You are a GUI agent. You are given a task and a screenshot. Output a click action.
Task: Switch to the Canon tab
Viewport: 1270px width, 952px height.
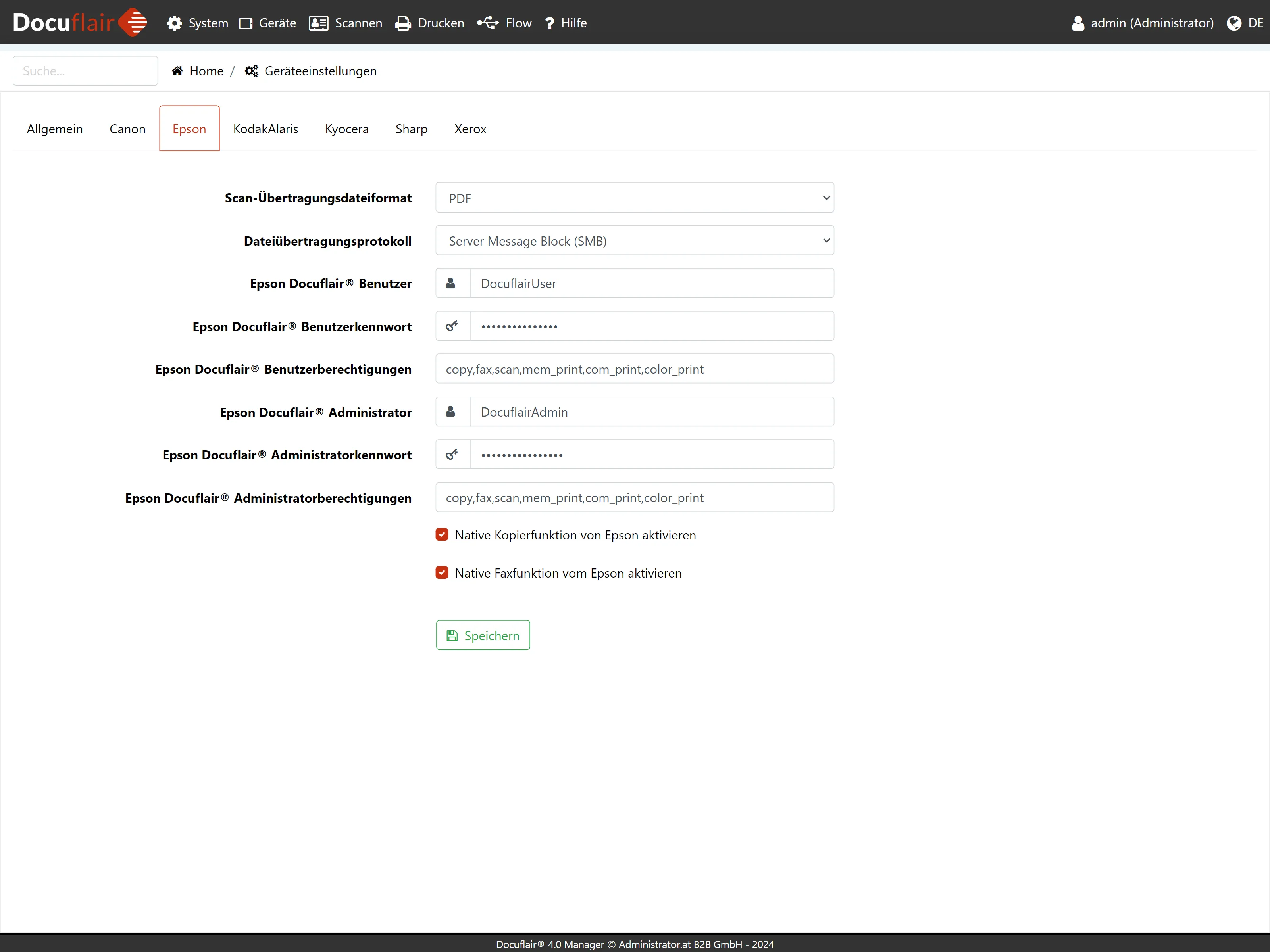(127, 129)
